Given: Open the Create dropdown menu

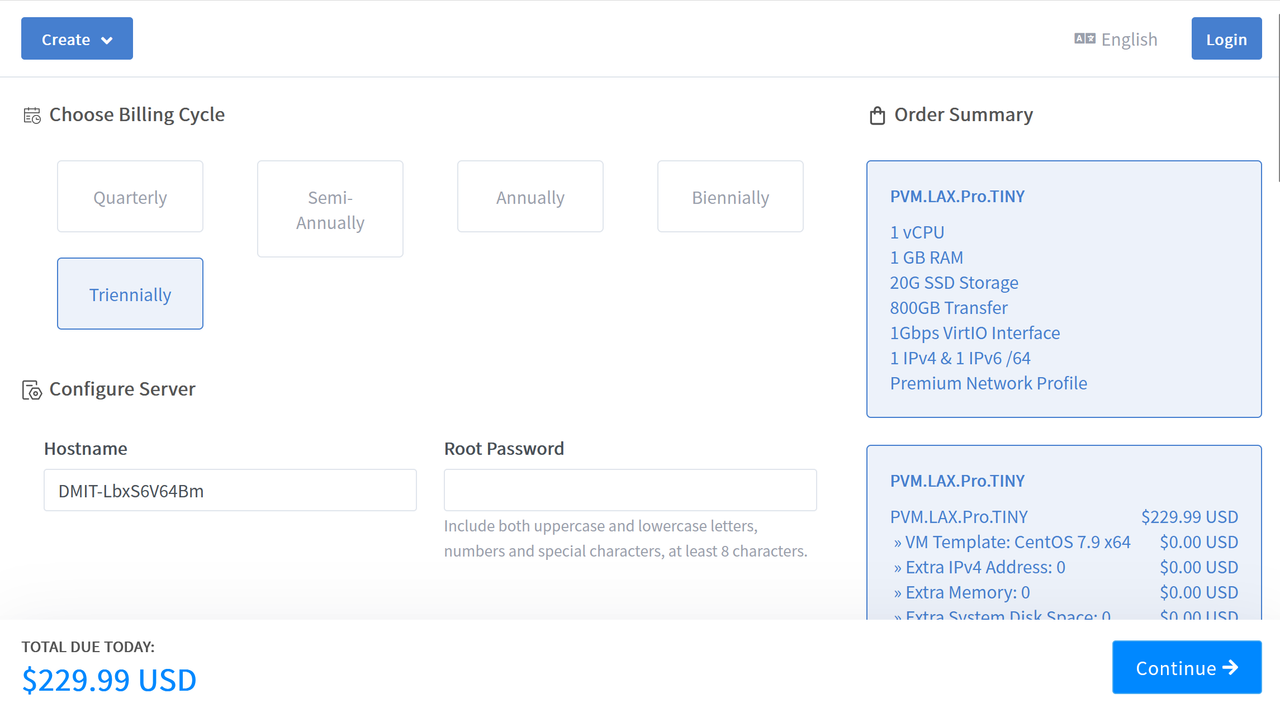Looking at the screenshot, I should [66, 39].
